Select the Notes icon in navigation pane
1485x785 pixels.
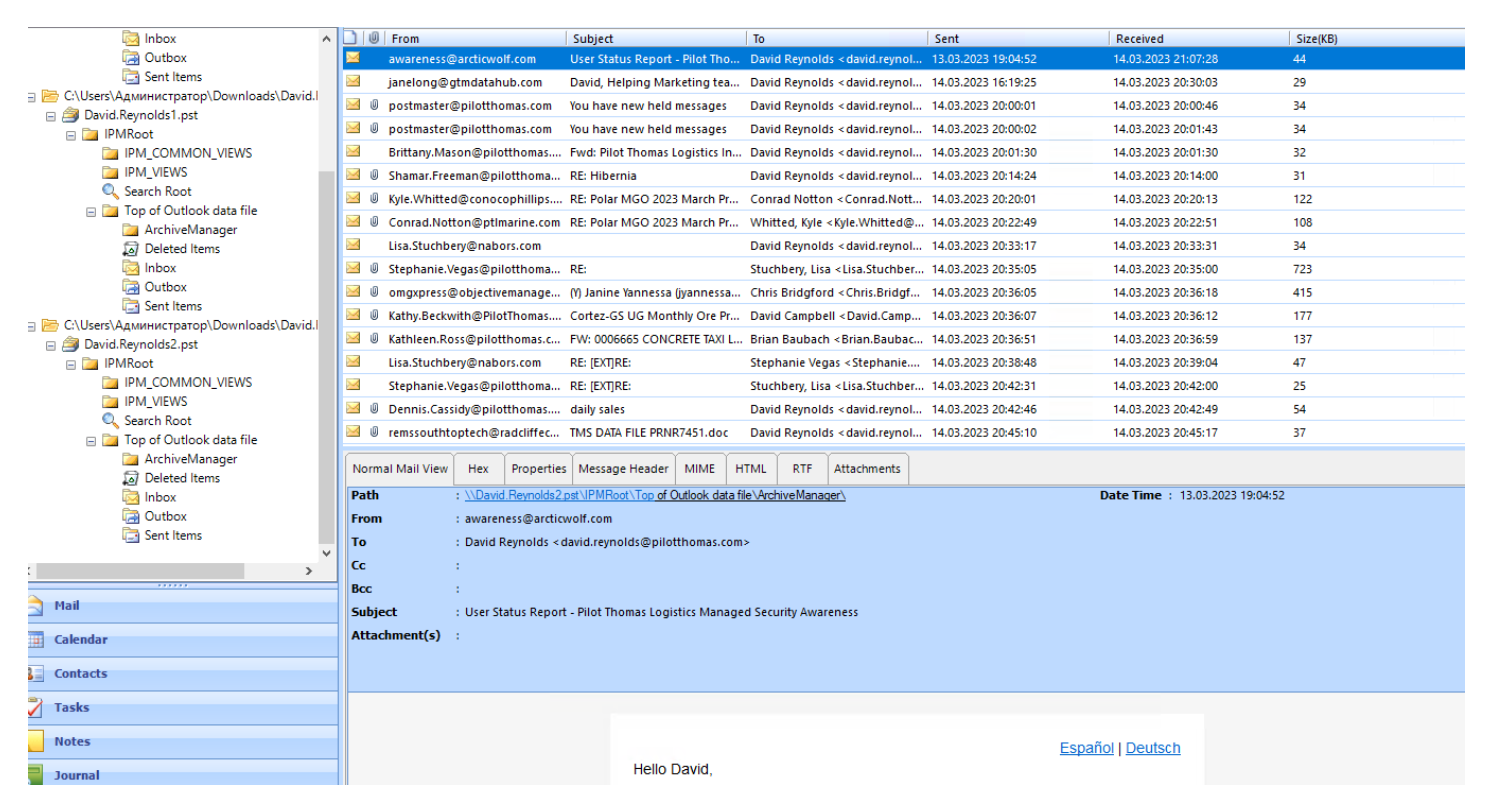36,742
